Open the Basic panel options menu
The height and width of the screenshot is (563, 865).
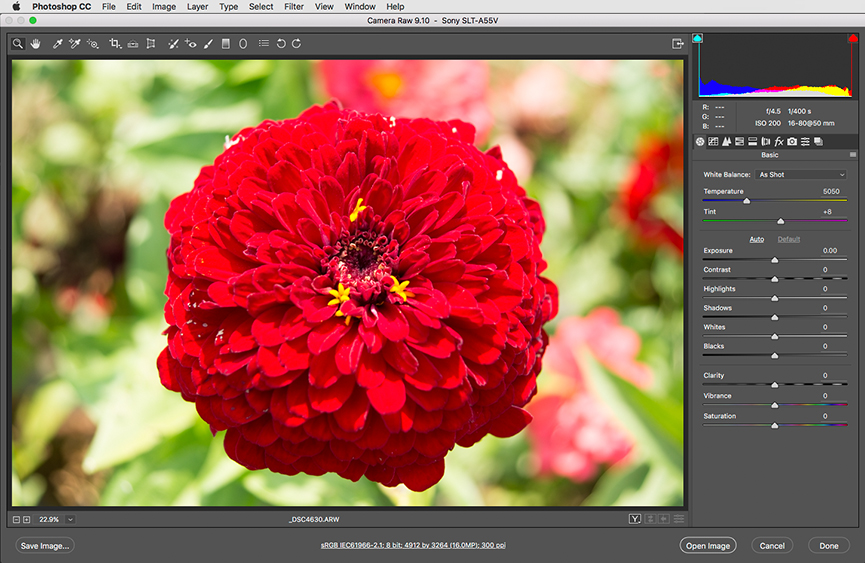click(x=853, y=155)
